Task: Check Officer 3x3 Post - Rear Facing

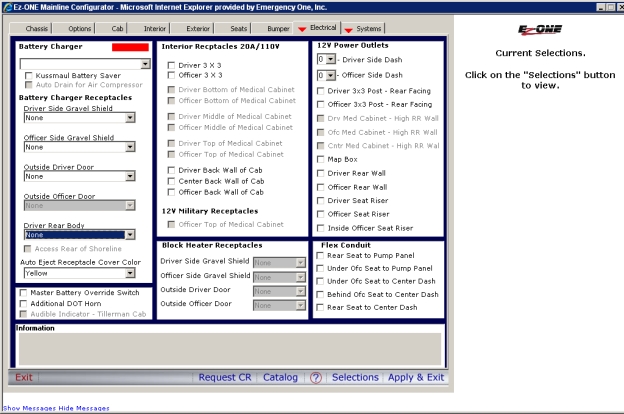Action: coord(320,104)
